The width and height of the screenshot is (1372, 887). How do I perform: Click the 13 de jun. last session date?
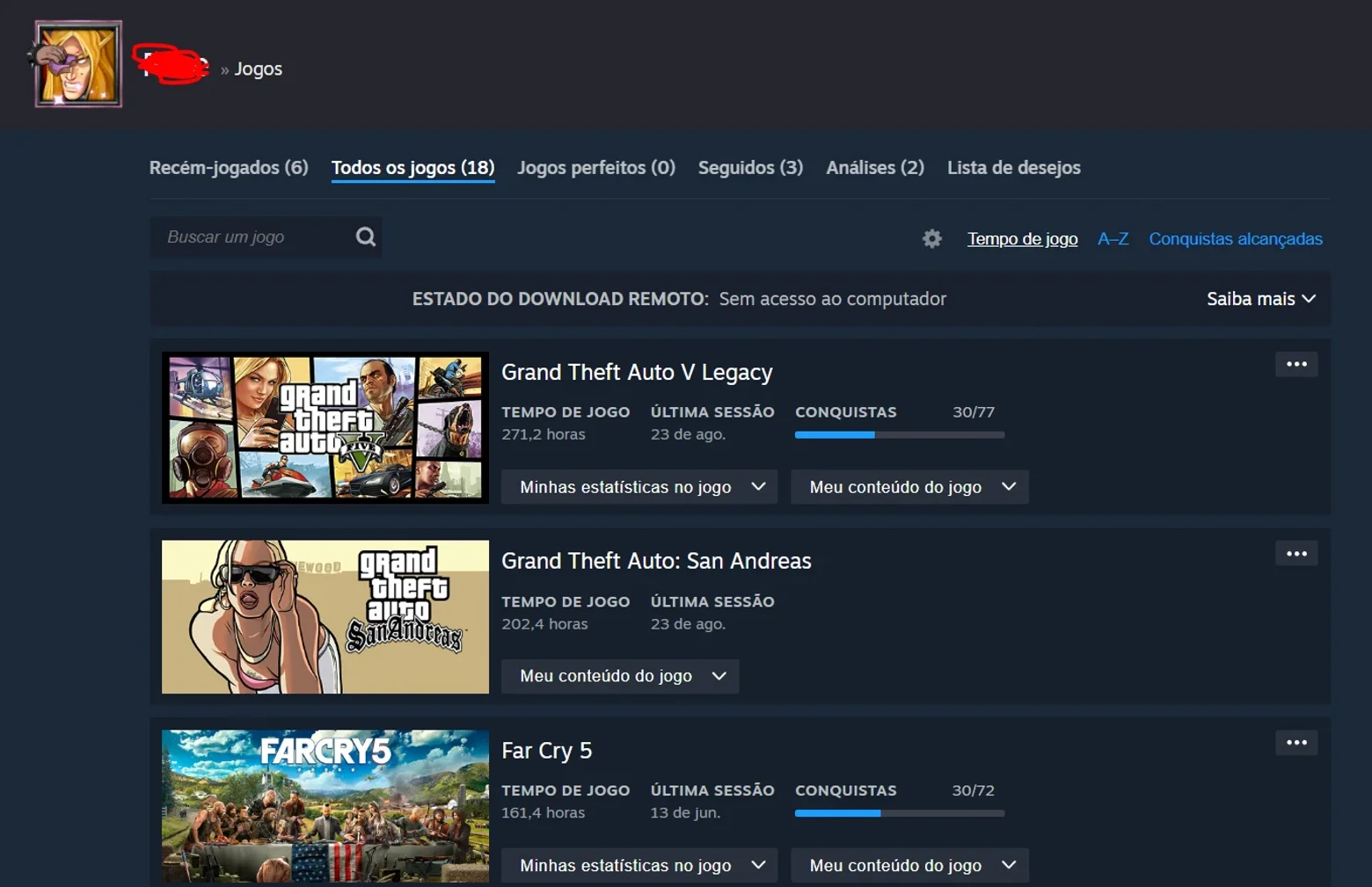click(685, 813)
